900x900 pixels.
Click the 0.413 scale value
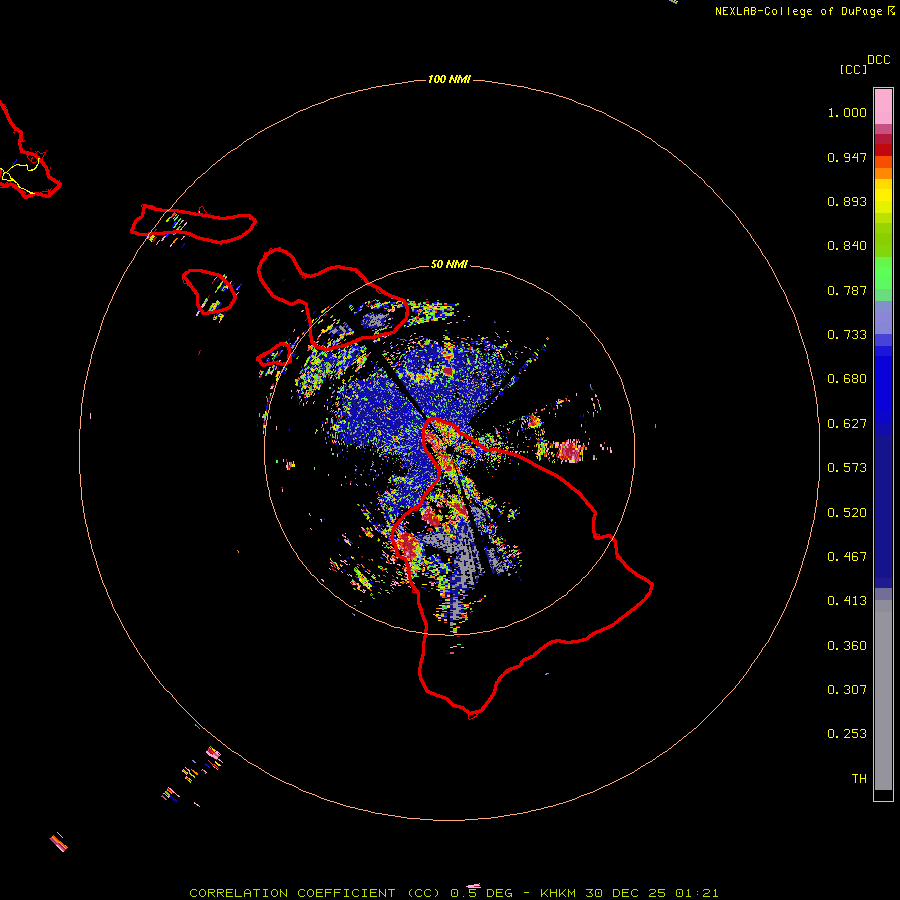(x=847, y=601)
